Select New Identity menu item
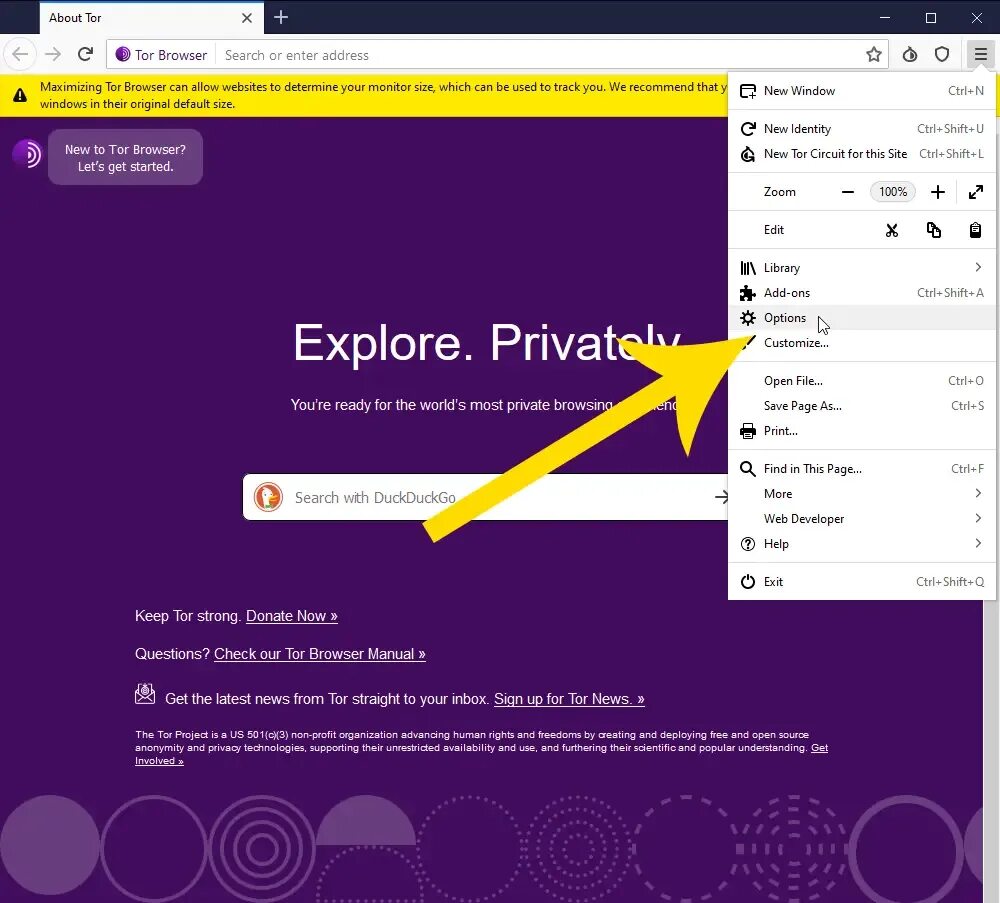 (x=862, y=129)
